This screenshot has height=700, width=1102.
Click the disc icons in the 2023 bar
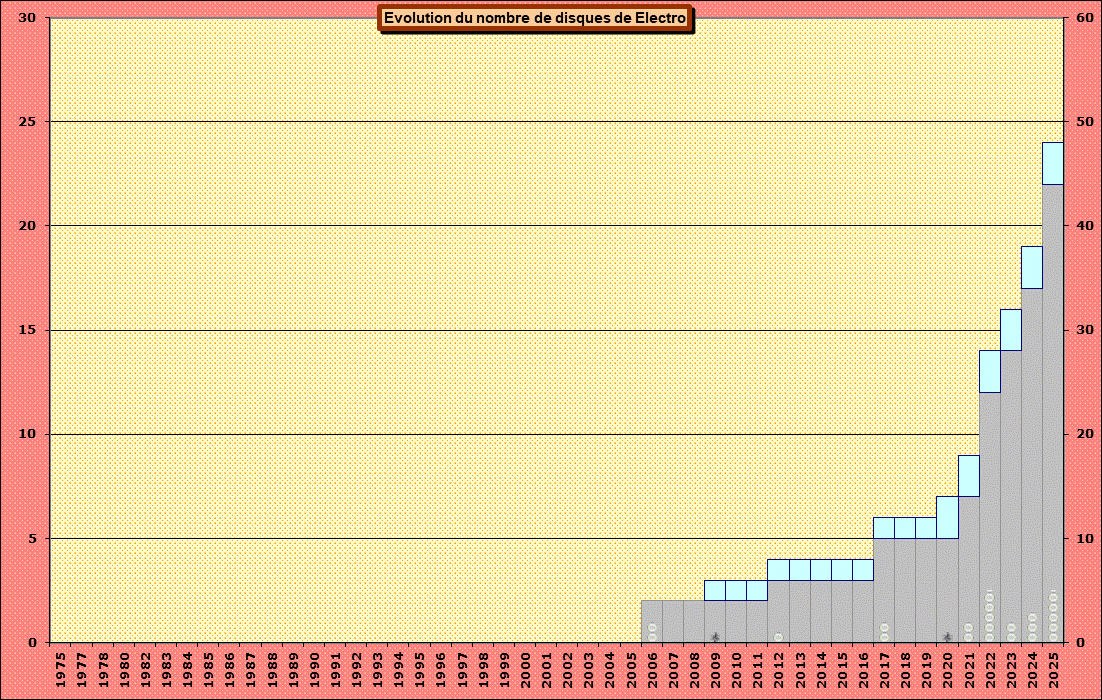click(x=1011, y=631)
